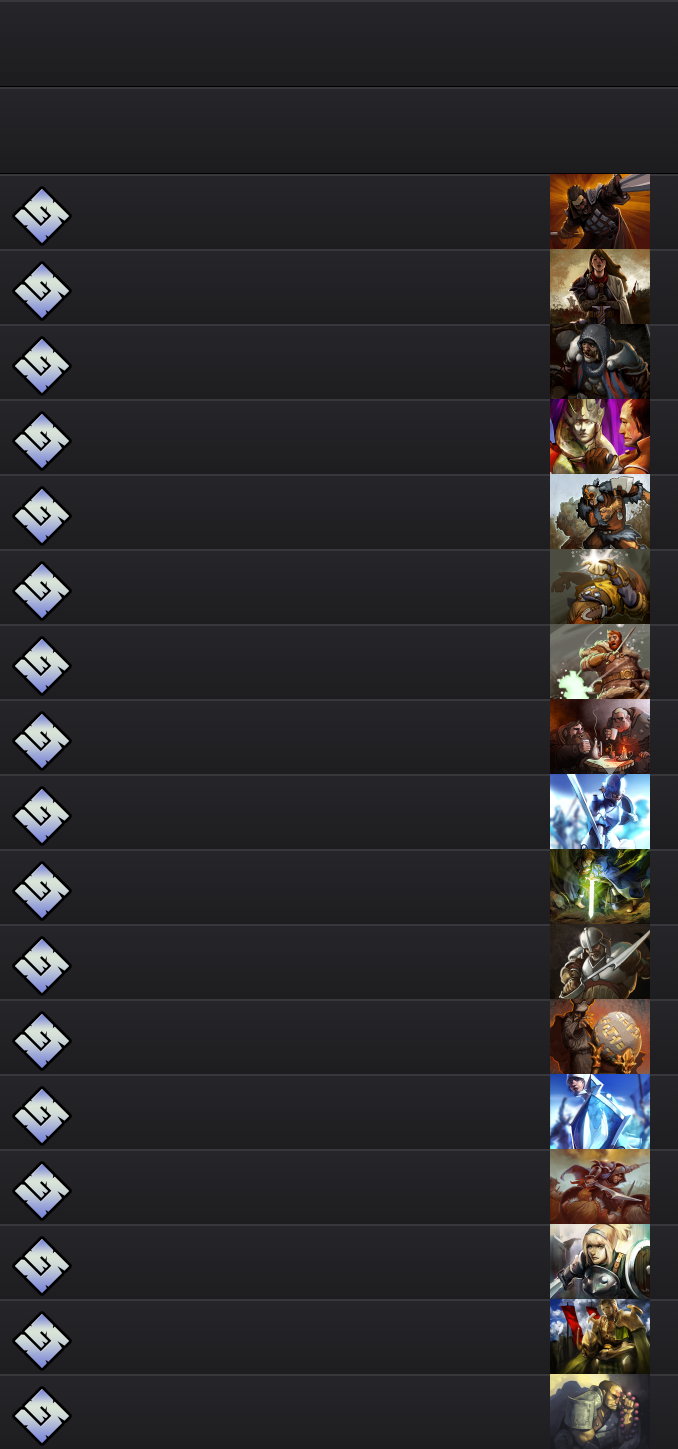Click the row body of the blonde shield-maiden card
The width and height of the screenshot is (678, 1449).
339,1262
